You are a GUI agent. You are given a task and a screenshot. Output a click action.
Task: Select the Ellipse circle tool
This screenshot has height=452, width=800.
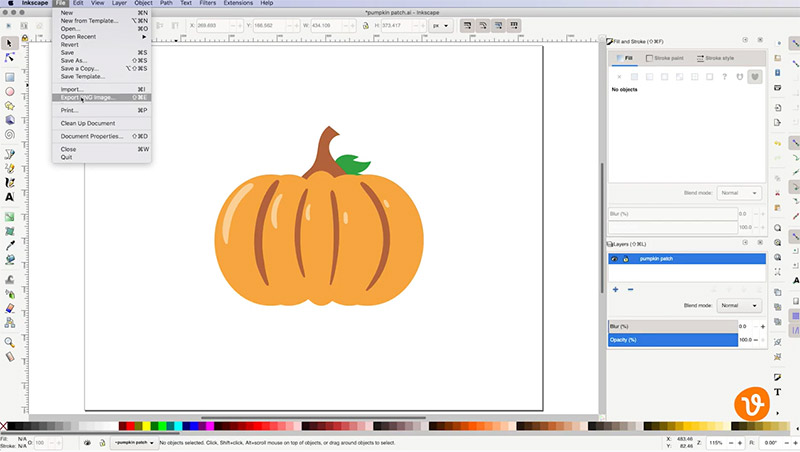tap(9, 91)
